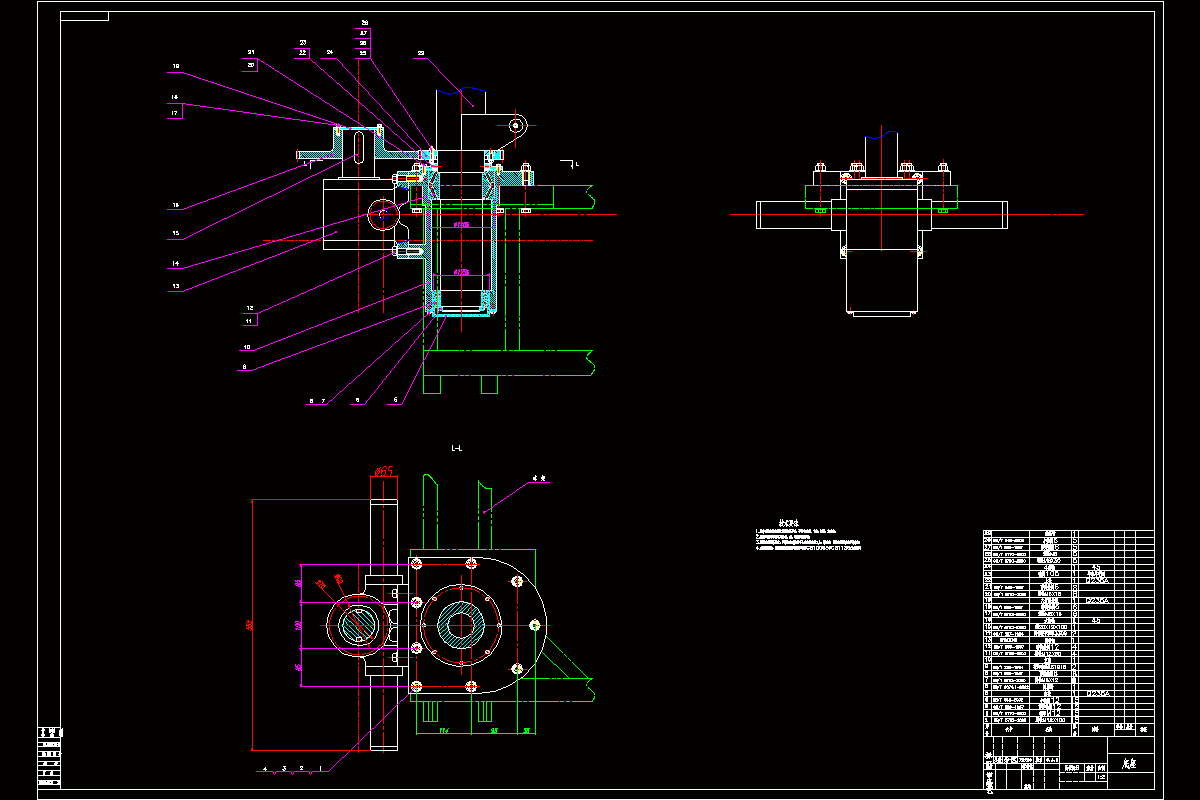Pick part balloon number 23
1200x800 pixels.
tap(301, 42)
